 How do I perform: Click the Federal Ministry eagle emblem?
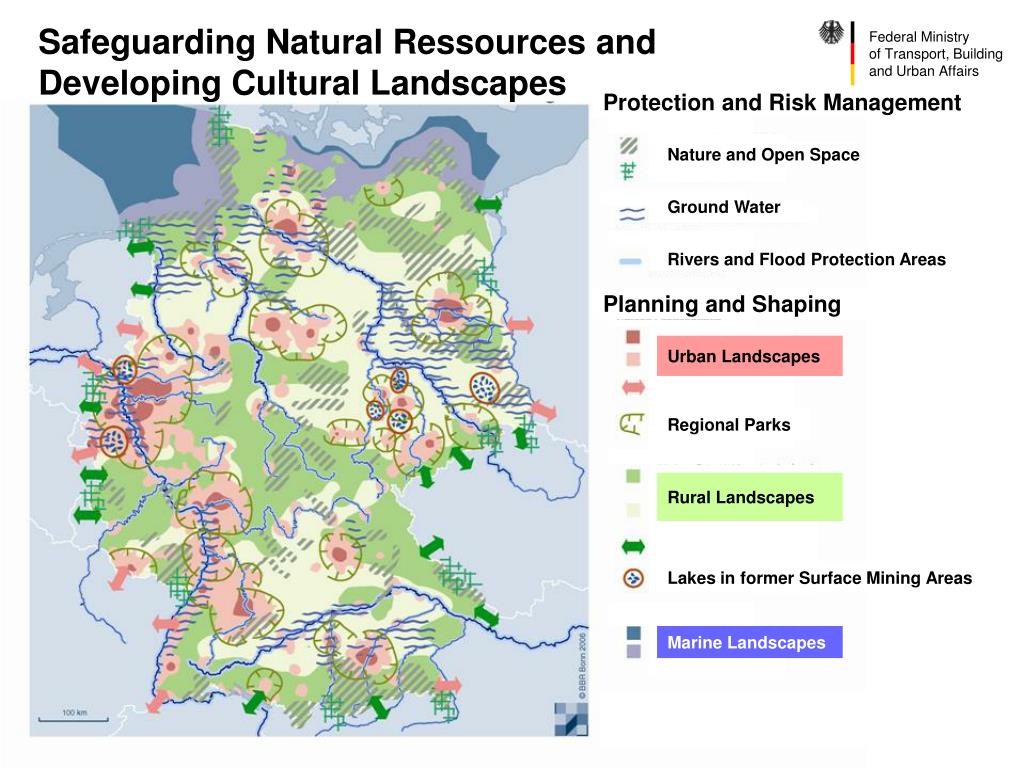point(833,35)
